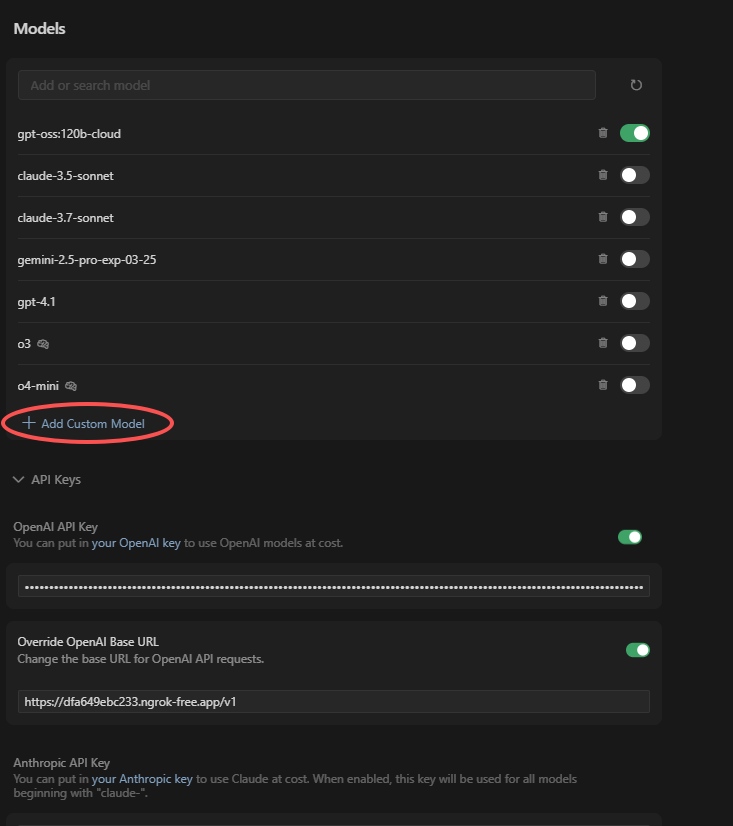Delete the gemini-2.5-pro-exp-03-25 model
The width and height of the screenshot is (733, 826).
603,259
